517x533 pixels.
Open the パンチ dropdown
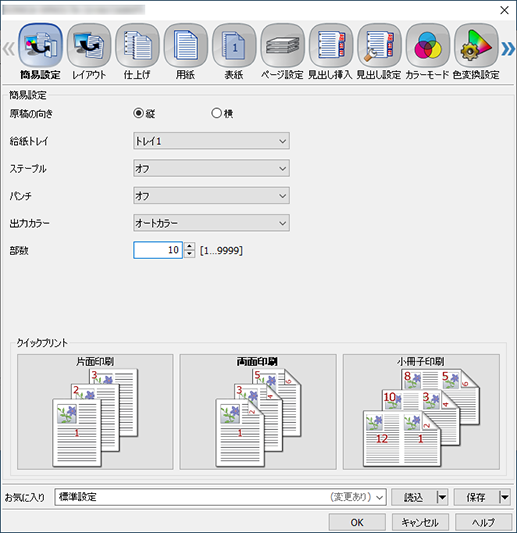point(211,195)
